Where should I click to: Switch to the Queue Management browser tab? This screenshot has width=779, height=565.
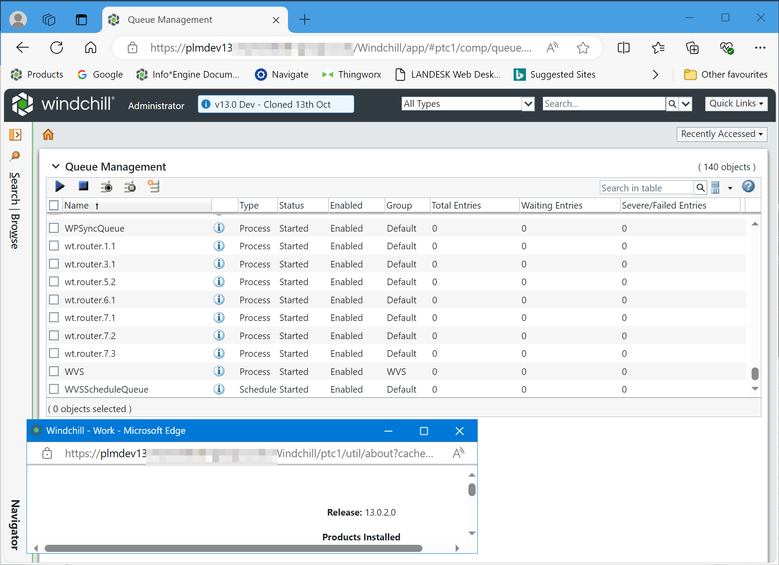coord(186,19)
